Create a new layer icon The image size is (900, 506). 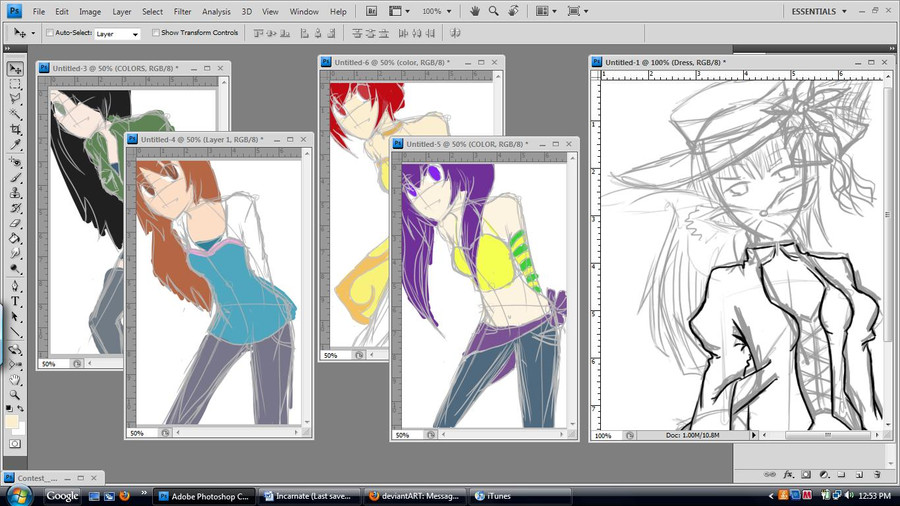(x=859, y=474)
